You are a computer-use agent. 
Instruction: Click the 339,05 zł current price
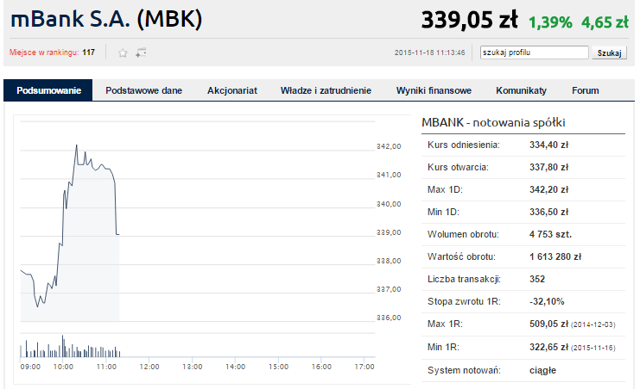point(469,20)
